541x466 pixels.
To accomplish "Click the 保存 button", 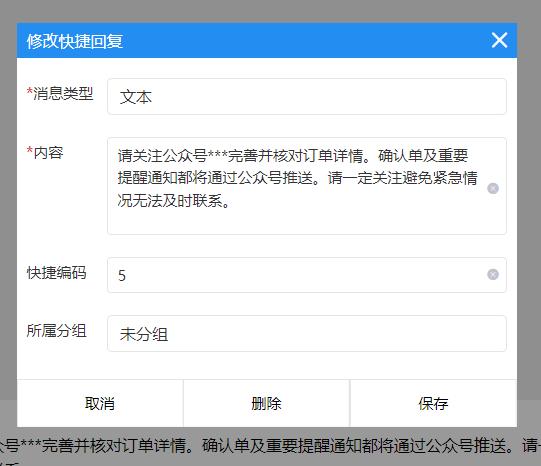I will 433,403.
